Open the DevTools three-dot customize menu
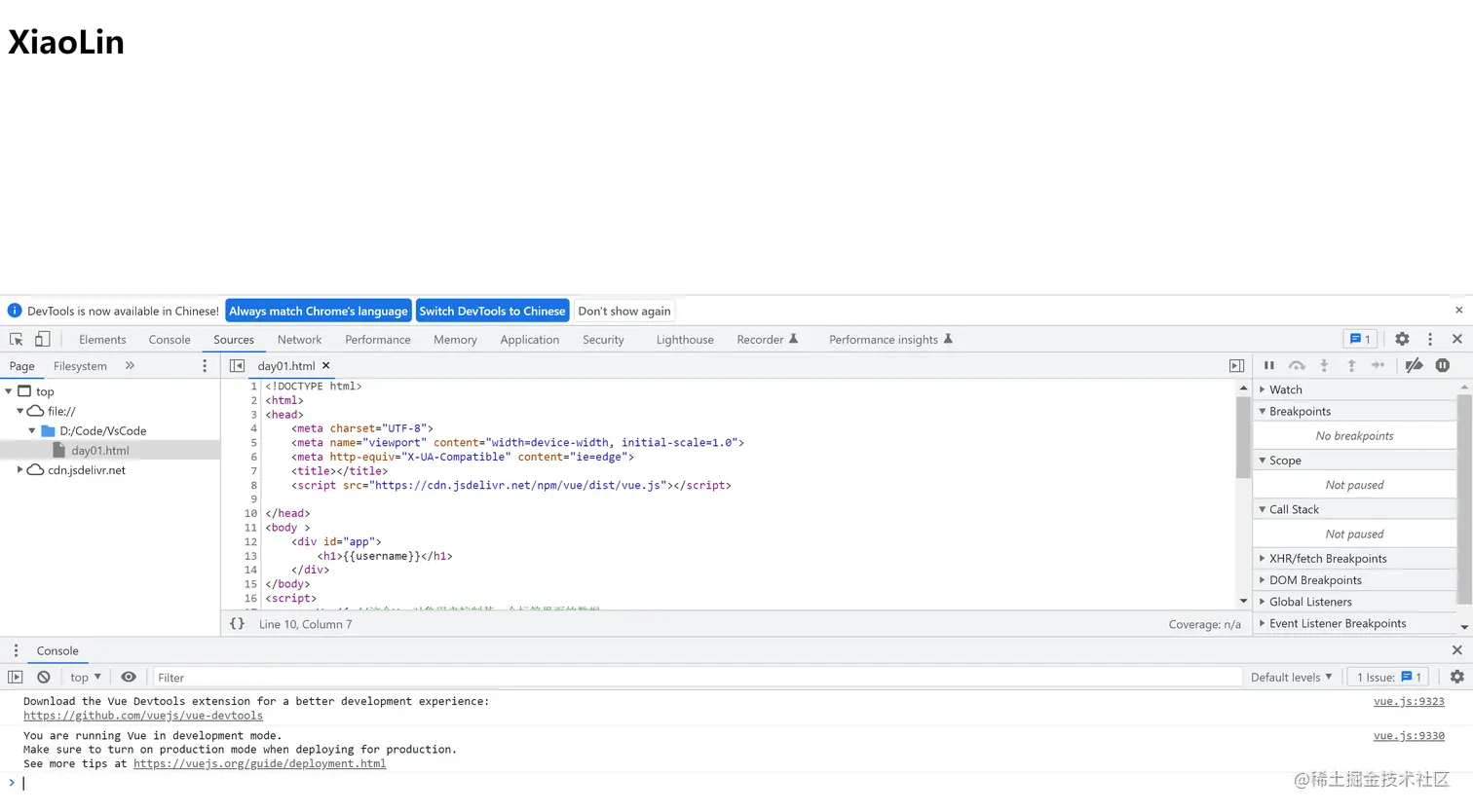The image size is (1473, 812). pos(1430,339)
